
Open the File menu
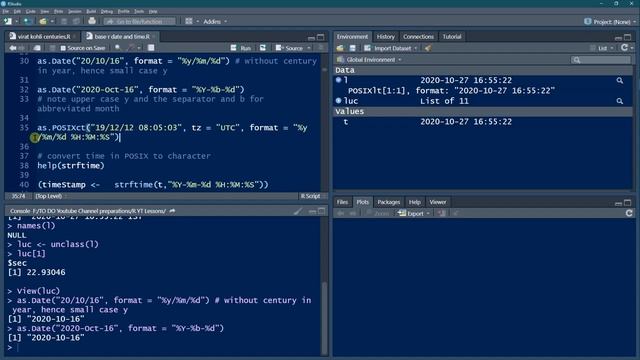[x=5, y=11]
